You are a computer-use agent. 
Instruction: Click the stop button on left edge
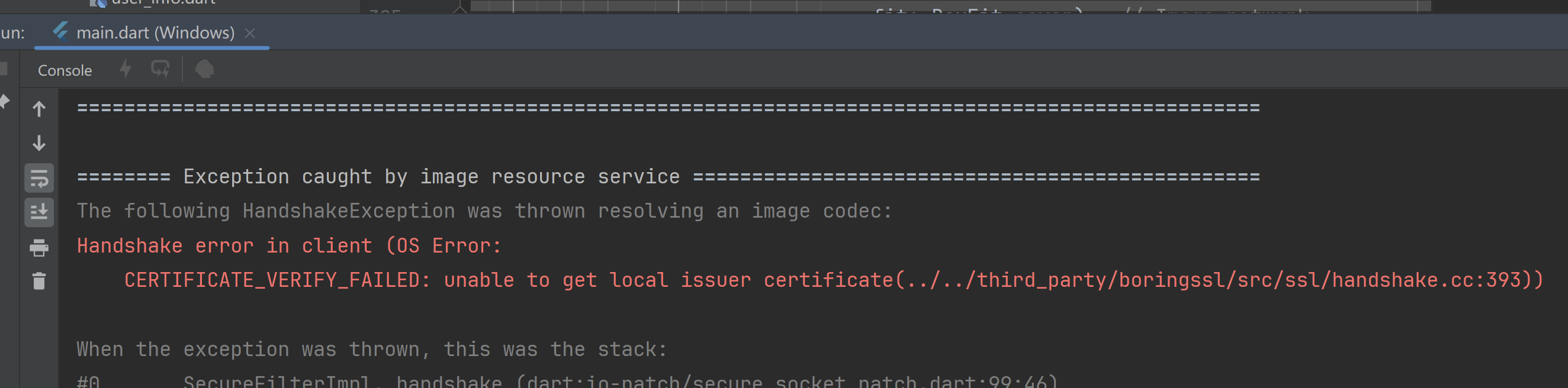coord(3,68)
